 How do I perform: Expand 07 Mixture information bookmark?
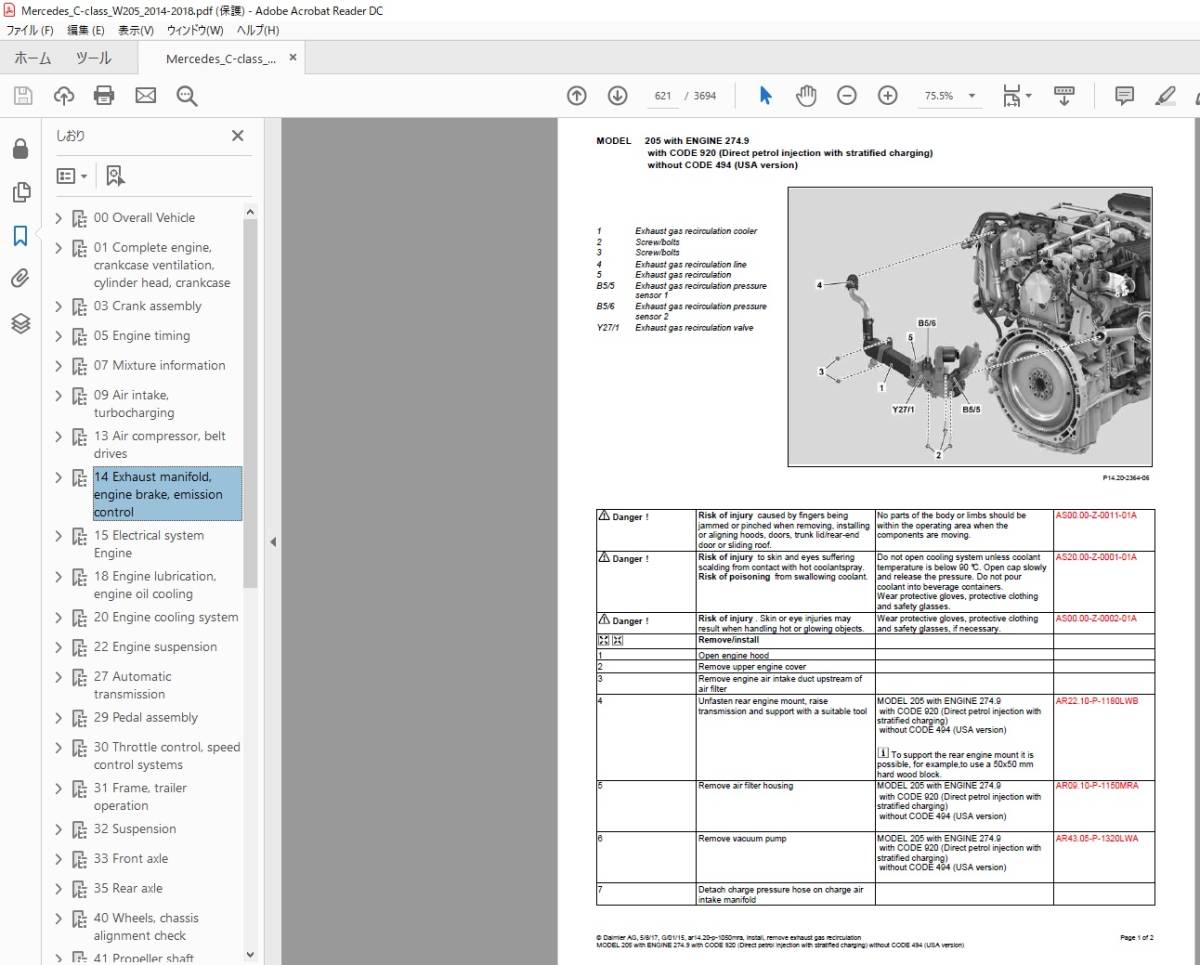(58, 366)
